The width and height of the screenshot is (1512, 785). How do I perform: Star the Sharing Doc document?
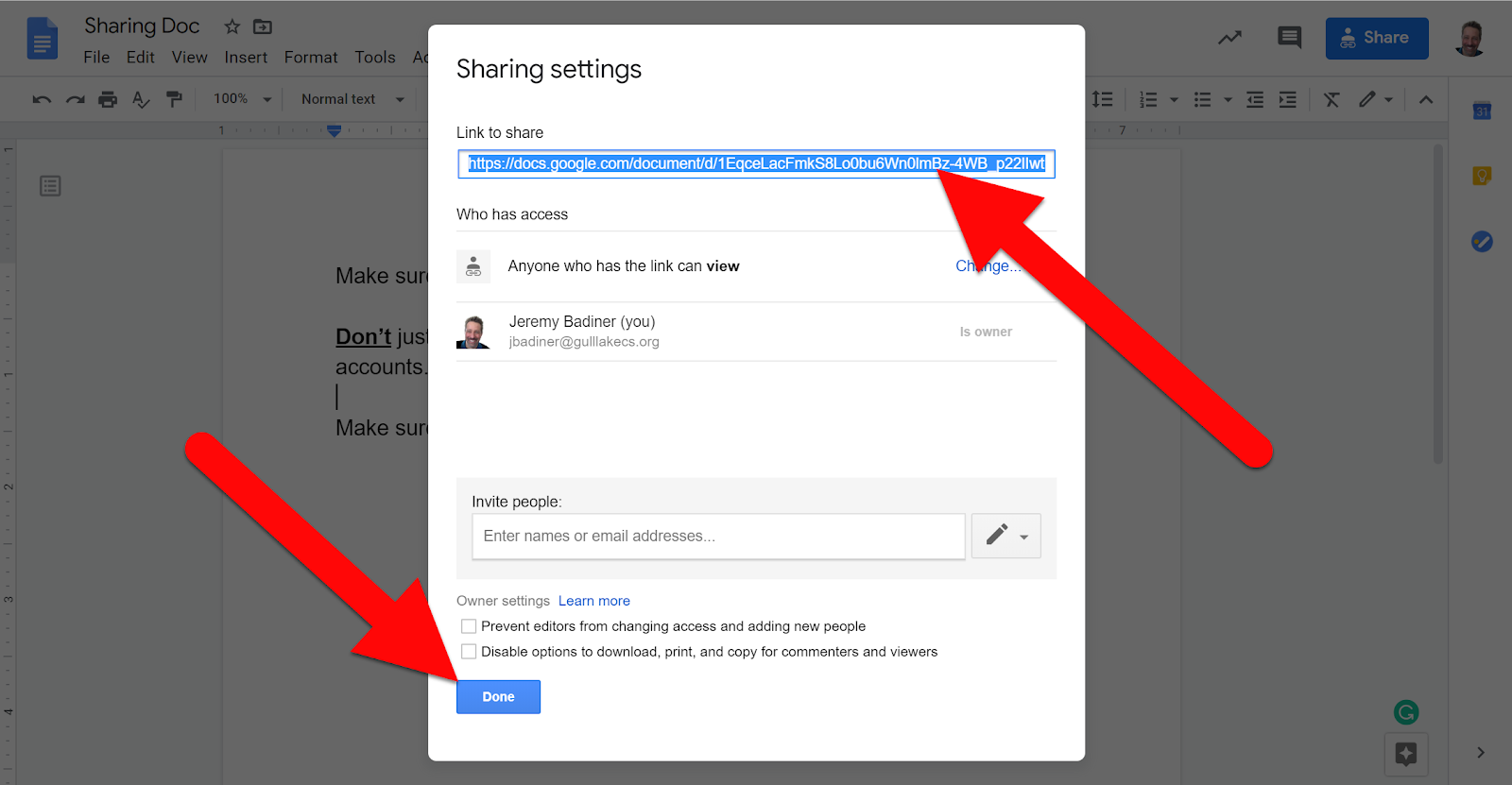coord(232,26)
